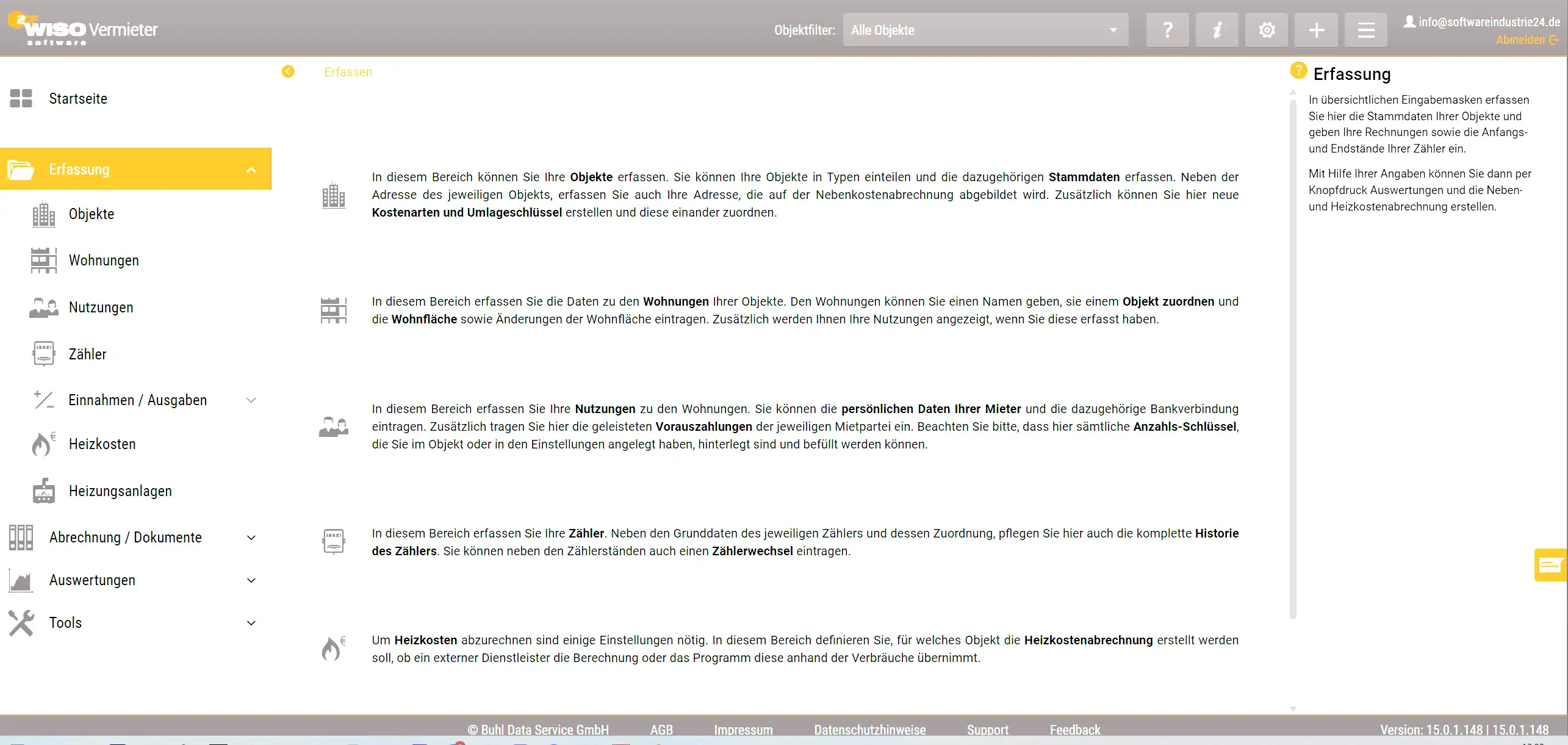Click the question mark help button
This screenshot has height=745, width=1568.
[x=1167, y=30]
